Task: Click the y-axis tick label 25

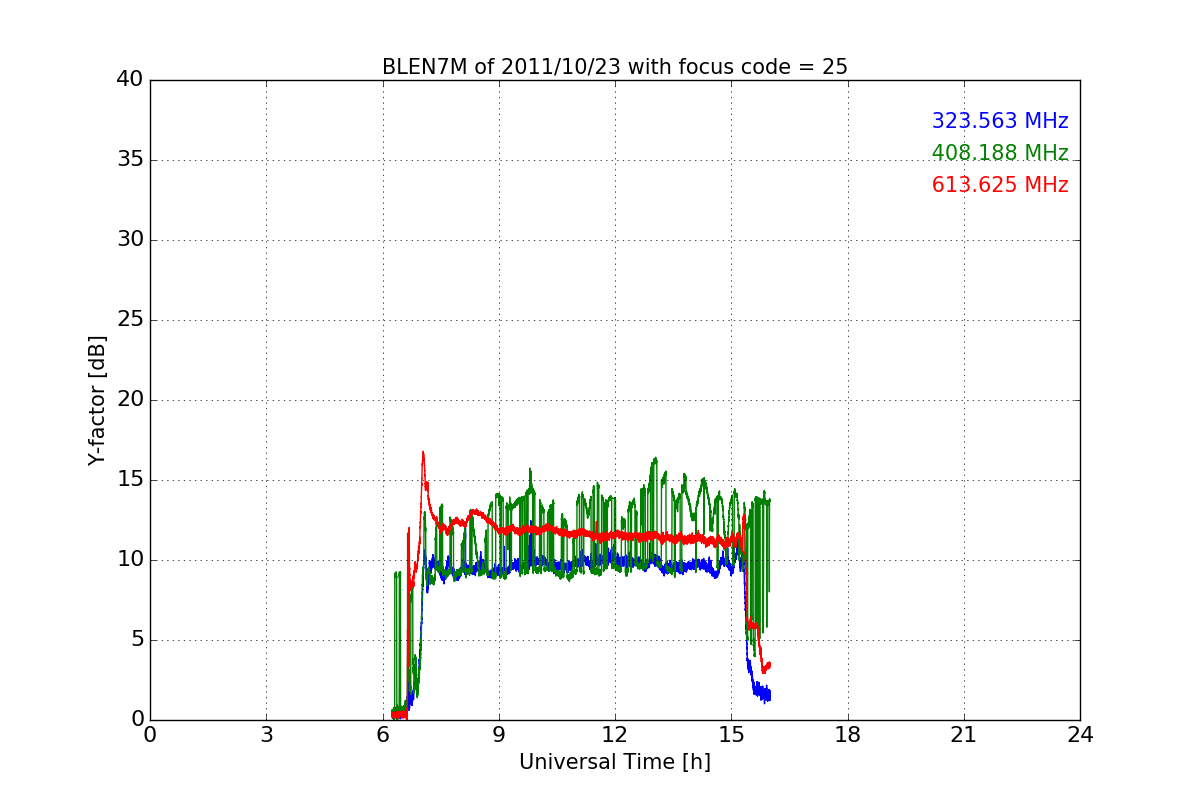Action: click(x=130, y=320)
